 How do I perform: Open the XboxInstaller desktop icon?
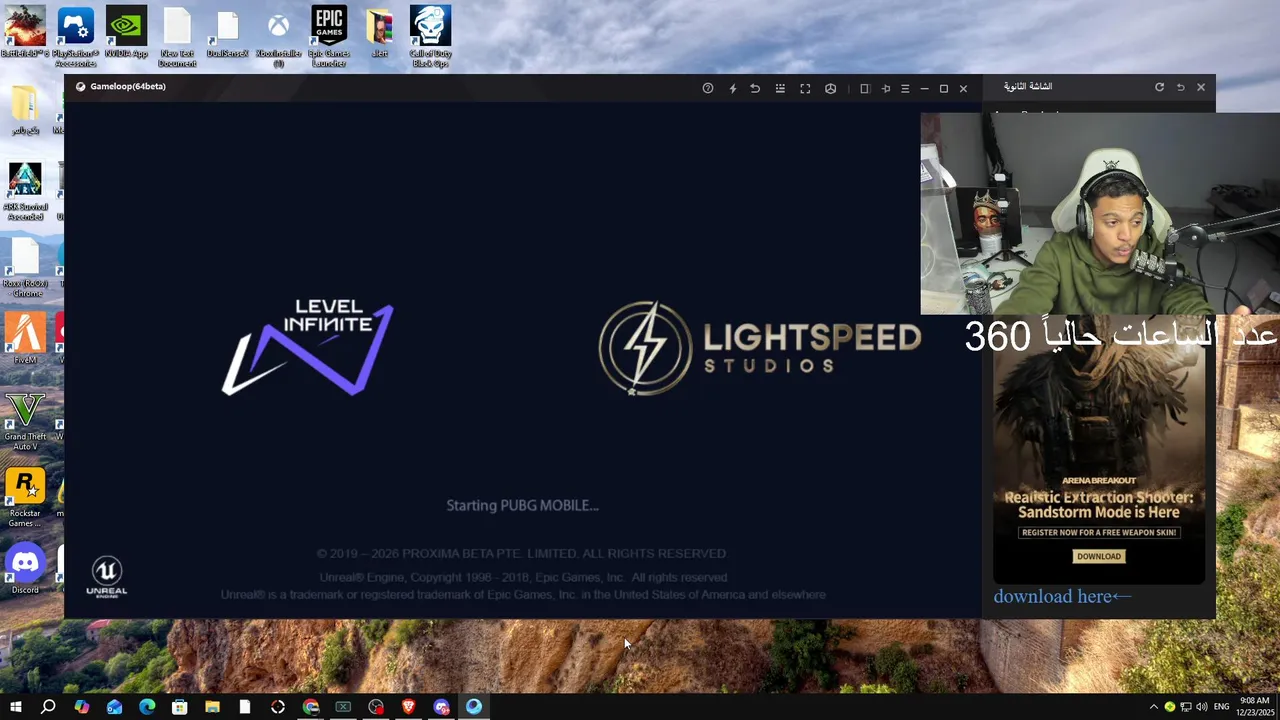(x=278, y=37)
